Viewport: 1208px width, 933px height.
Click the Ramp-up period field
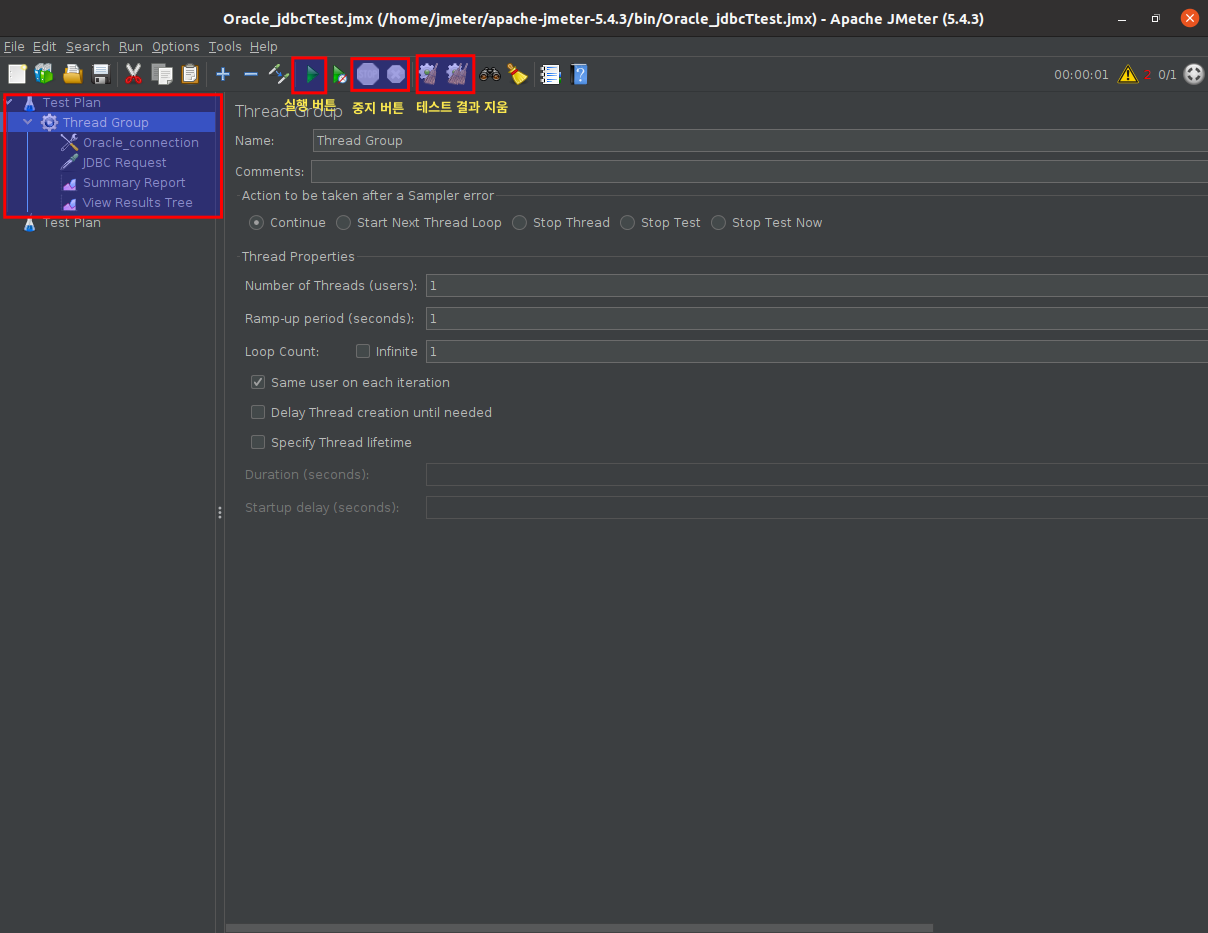point(817,318)
